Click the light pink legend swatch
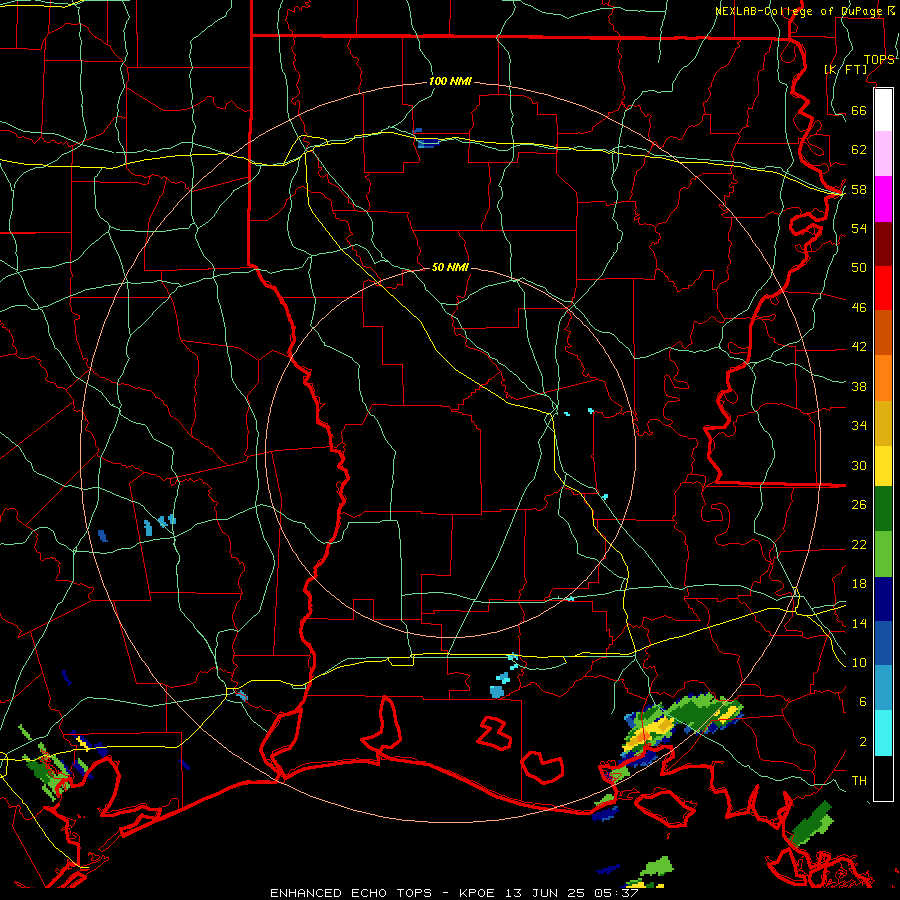Screen dimensions: 900x900 (883, 154)
